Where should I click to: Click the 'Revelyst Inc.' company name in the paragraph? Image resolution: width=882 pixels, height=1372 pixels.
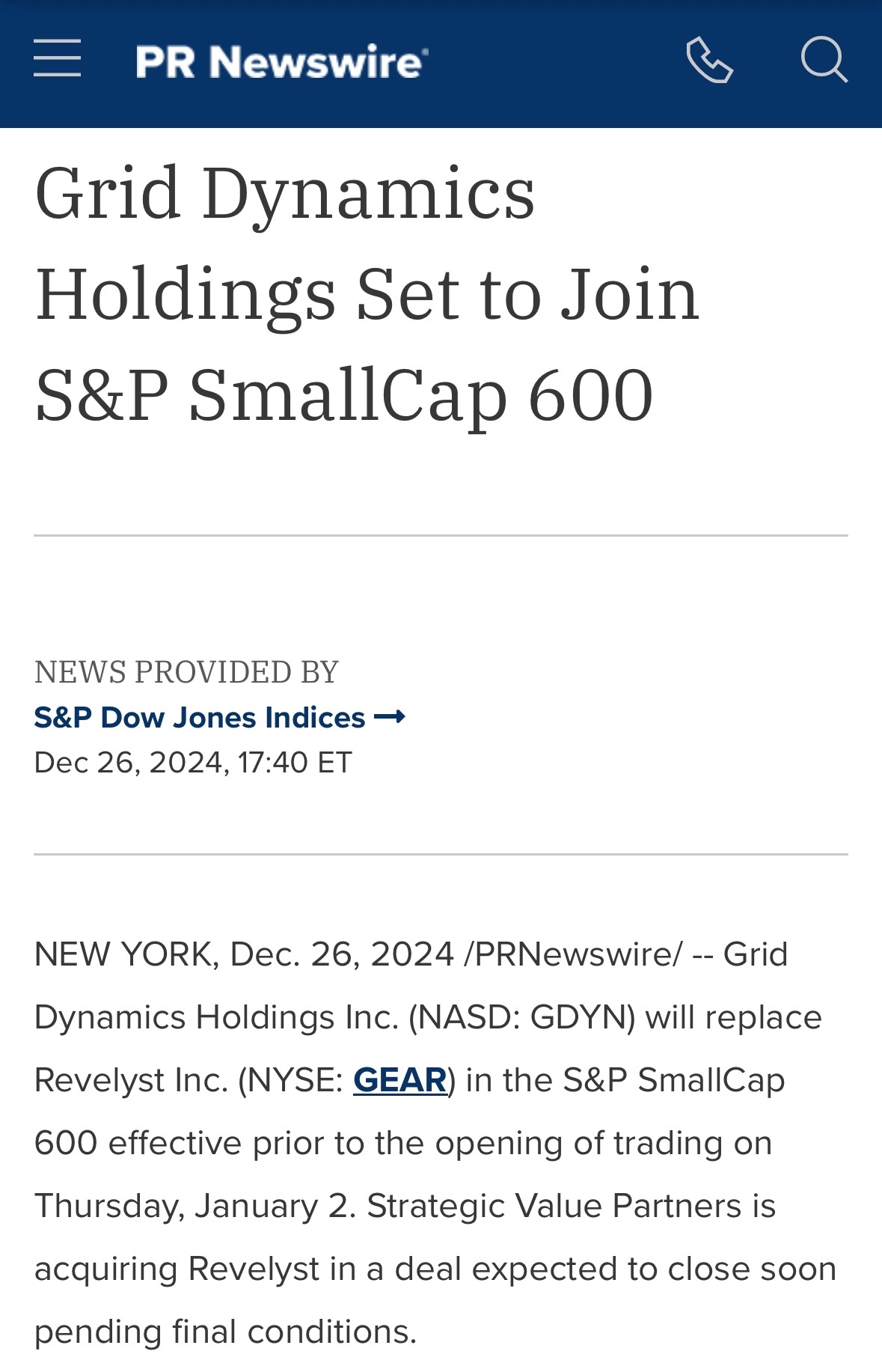tap(131, 1080)
